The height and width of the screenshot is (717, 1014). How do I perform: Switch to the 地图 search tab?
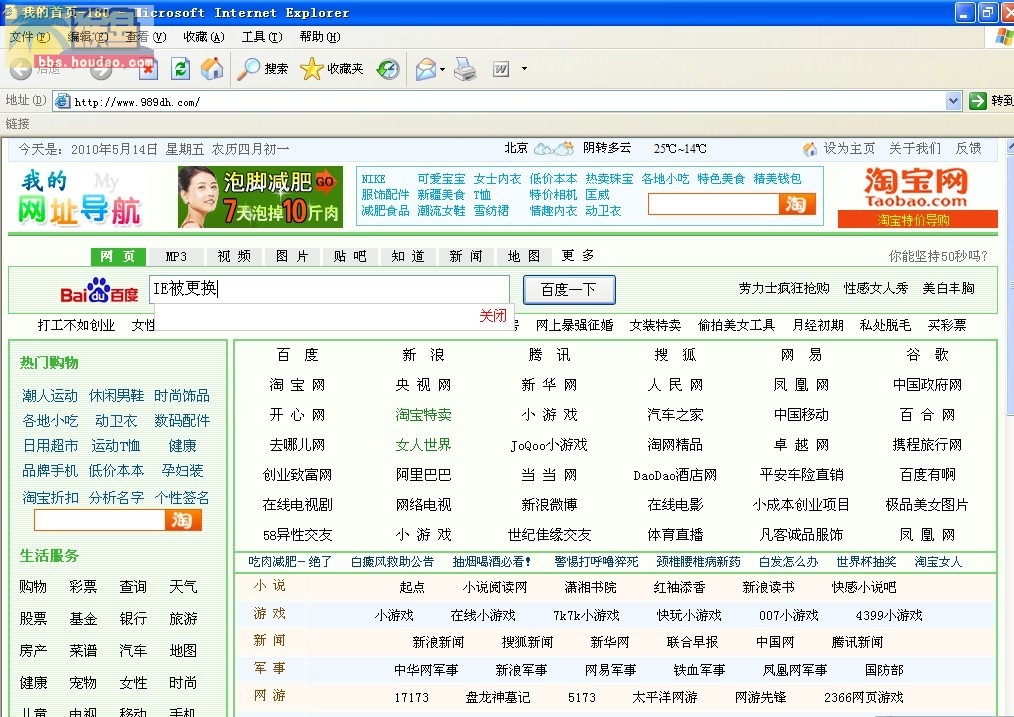[524, 257]
